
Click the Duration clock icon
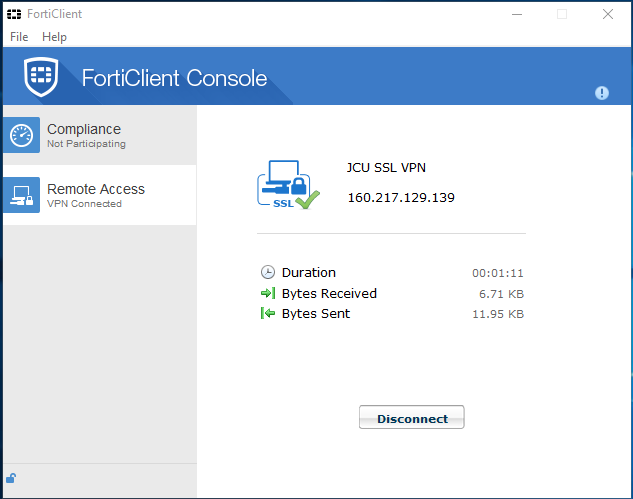[268, 272]
